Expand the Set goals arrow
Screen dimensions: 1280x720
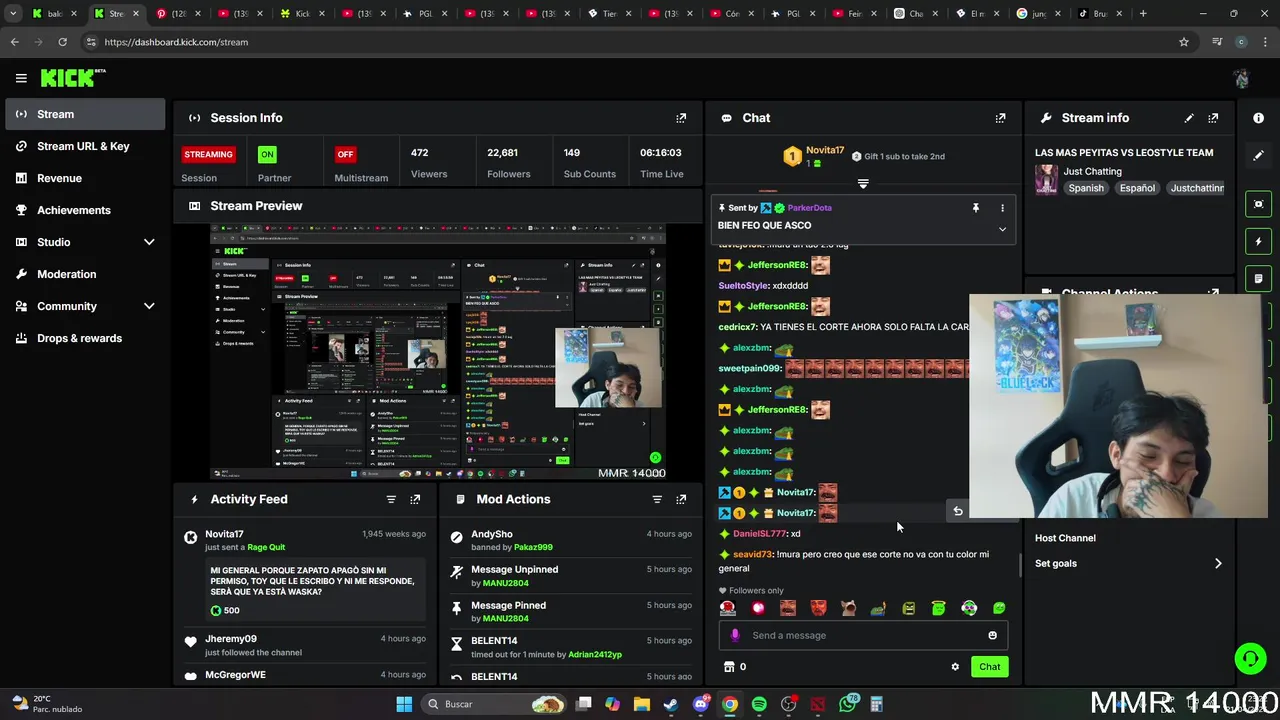coord(1218,564)
